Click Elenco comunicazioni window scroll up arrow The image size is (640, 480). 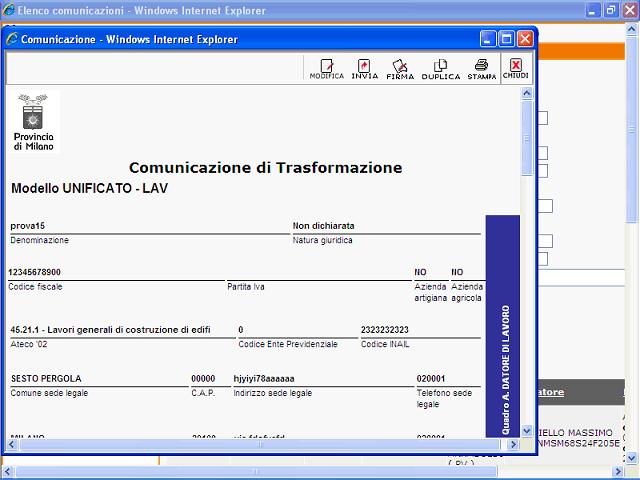point(631,29)
